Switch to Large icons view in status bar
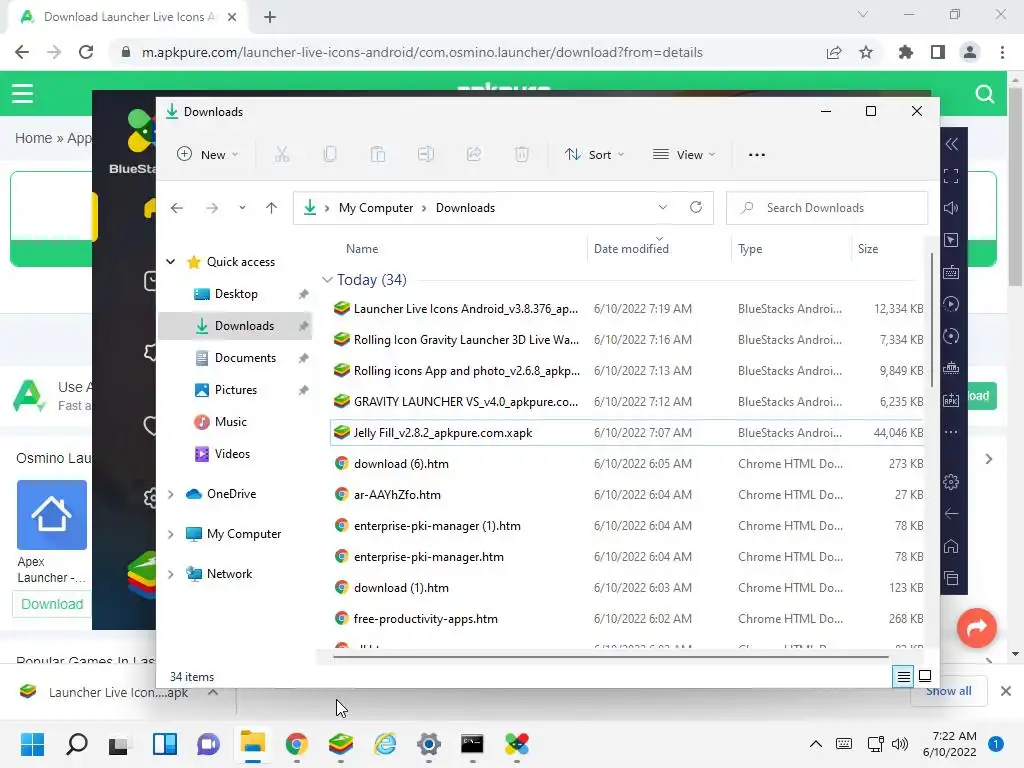Viewport: 1024px width, 768px height. point(925,677)
